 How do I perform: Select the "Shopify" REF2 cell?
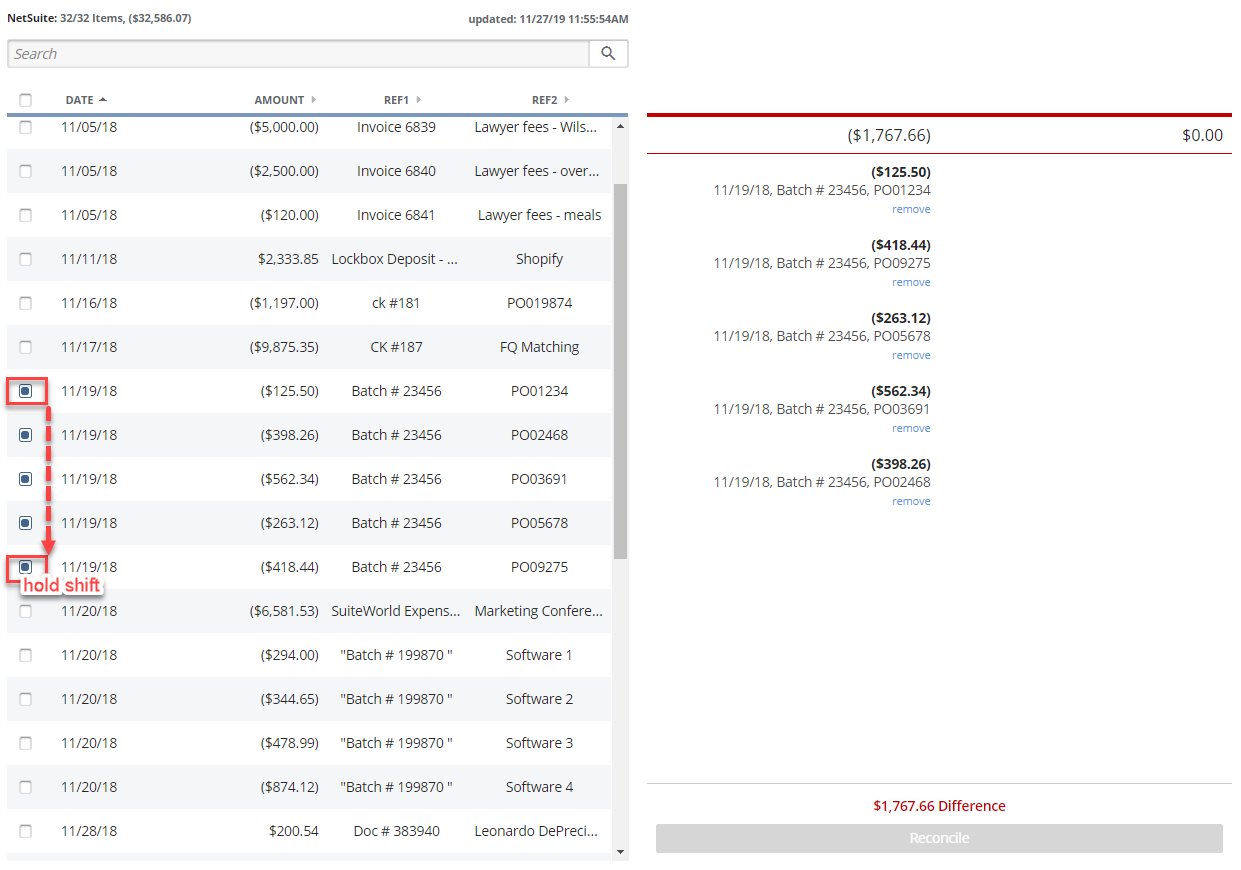pos(540,259)
